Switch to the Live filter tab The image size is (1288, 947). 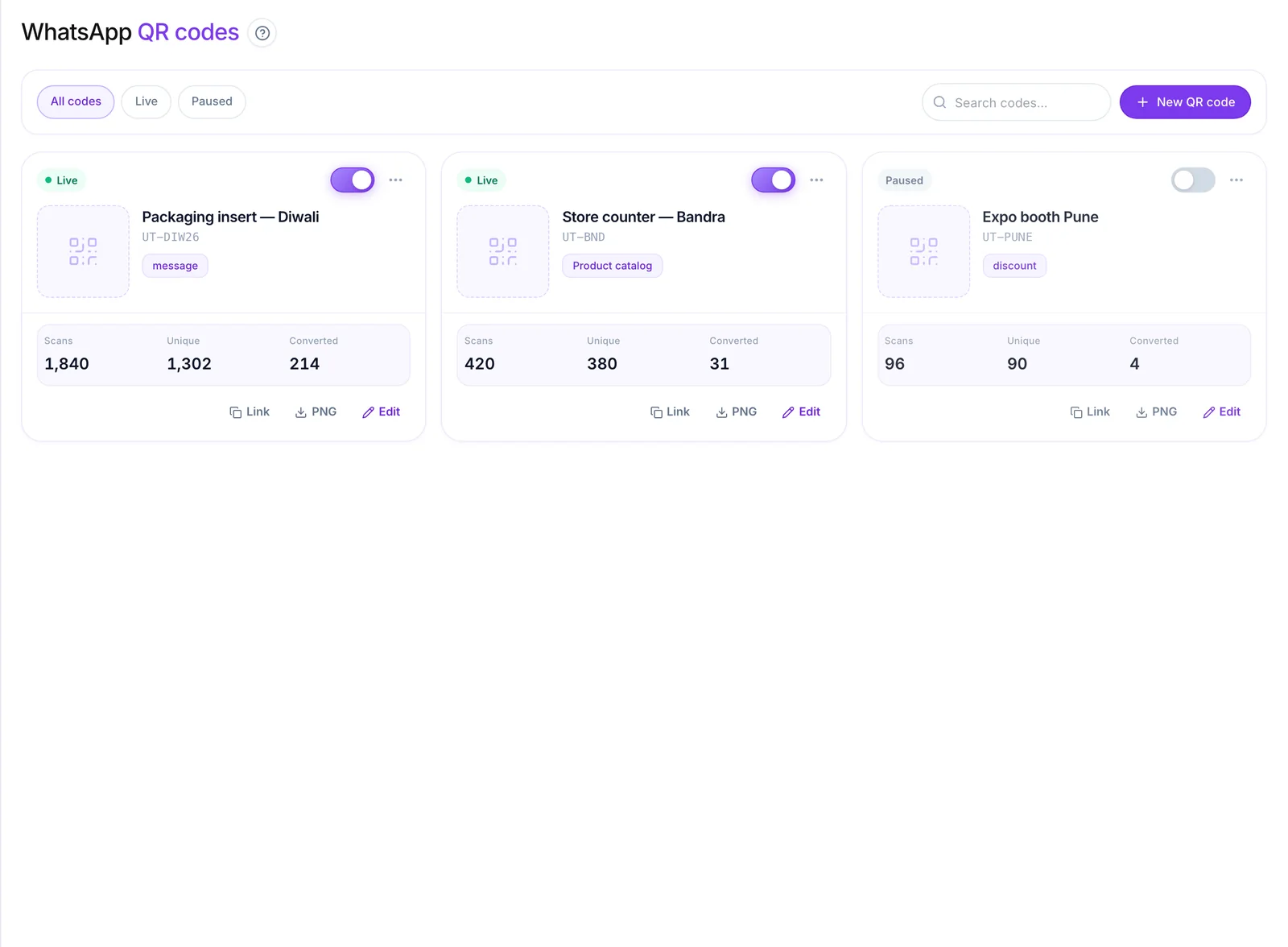click(147, 101)
